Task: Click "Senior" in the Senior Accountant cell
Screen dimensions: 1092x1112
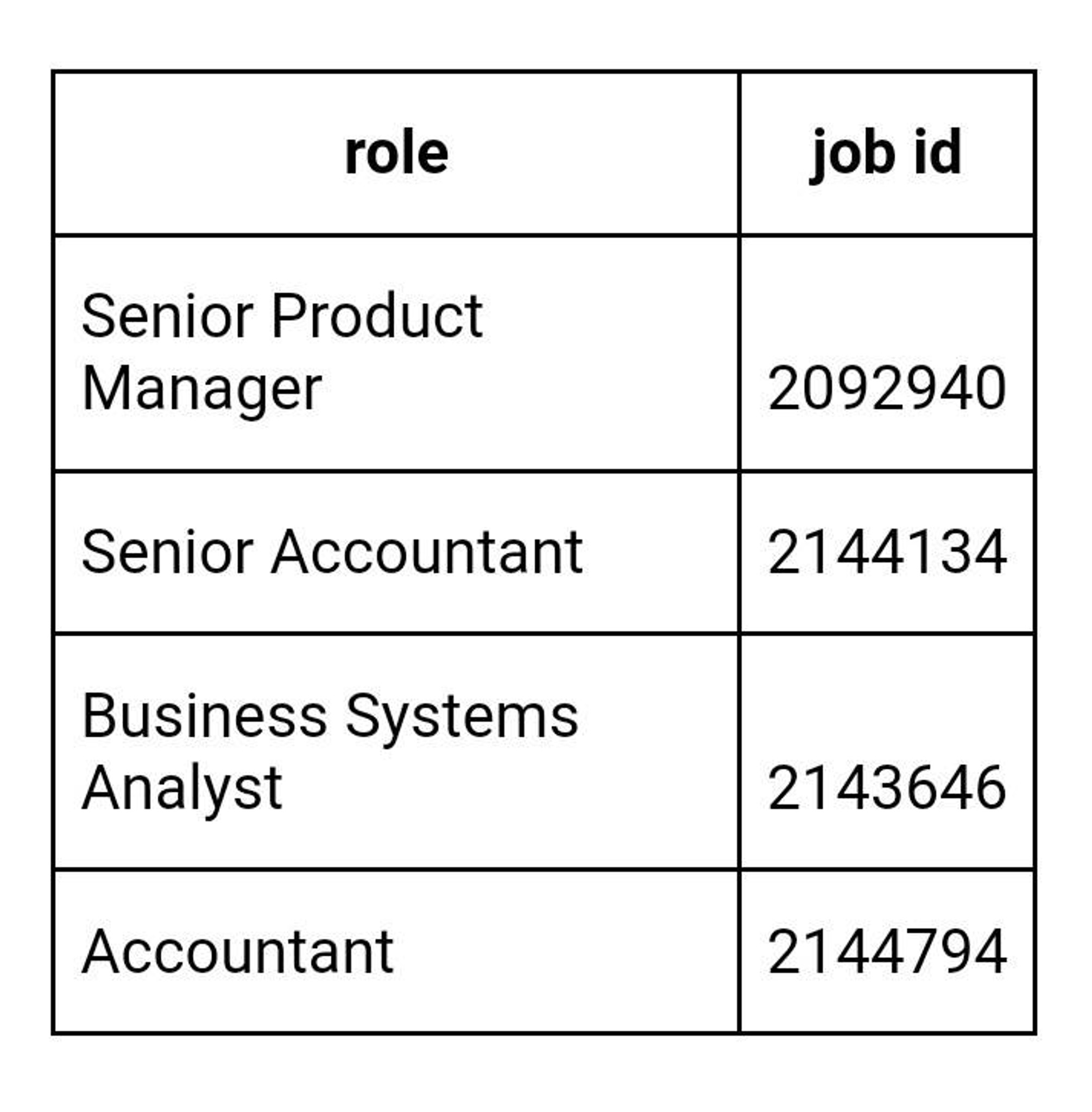Action: coord(167,552)
